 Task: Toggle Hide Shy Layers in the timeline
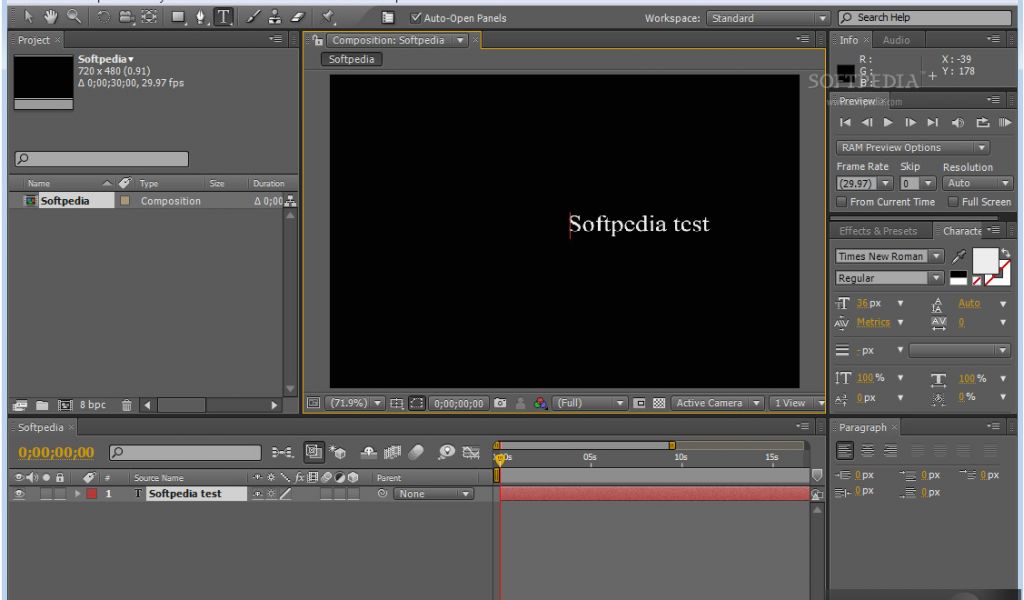click(369, 452)
